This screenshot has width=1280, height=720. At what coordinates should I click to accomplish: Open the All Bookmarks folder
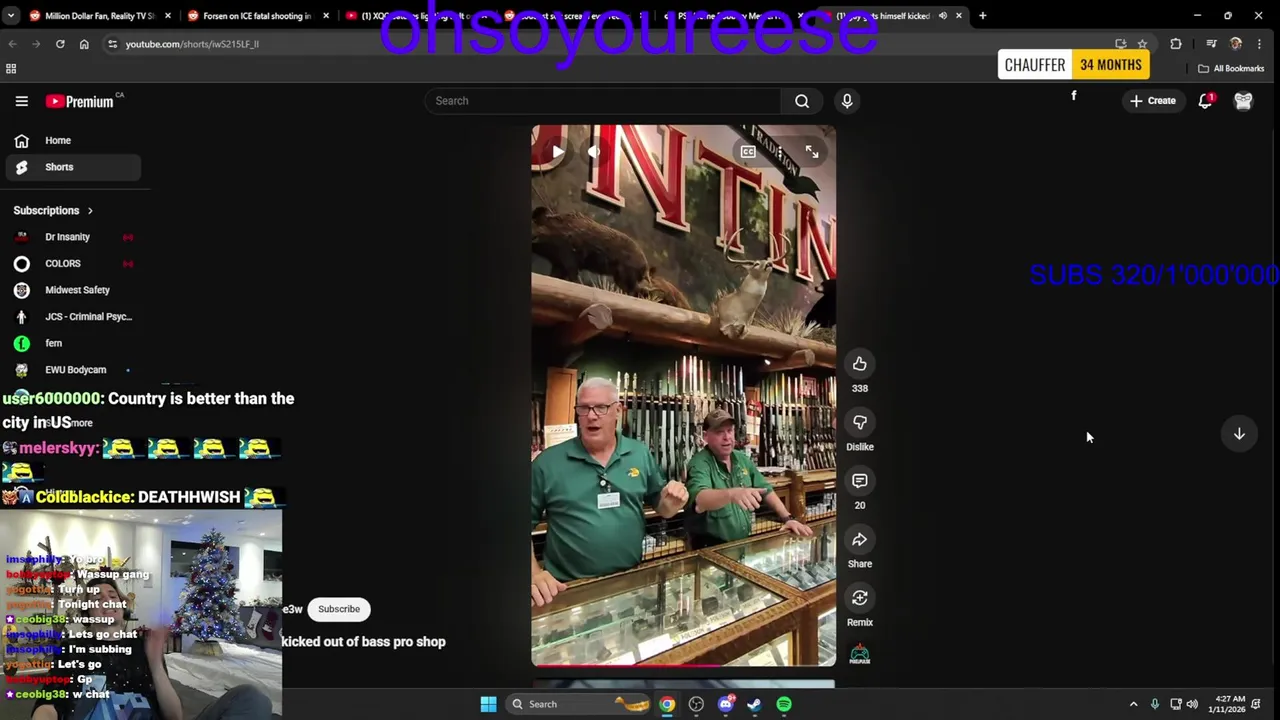1232,69
